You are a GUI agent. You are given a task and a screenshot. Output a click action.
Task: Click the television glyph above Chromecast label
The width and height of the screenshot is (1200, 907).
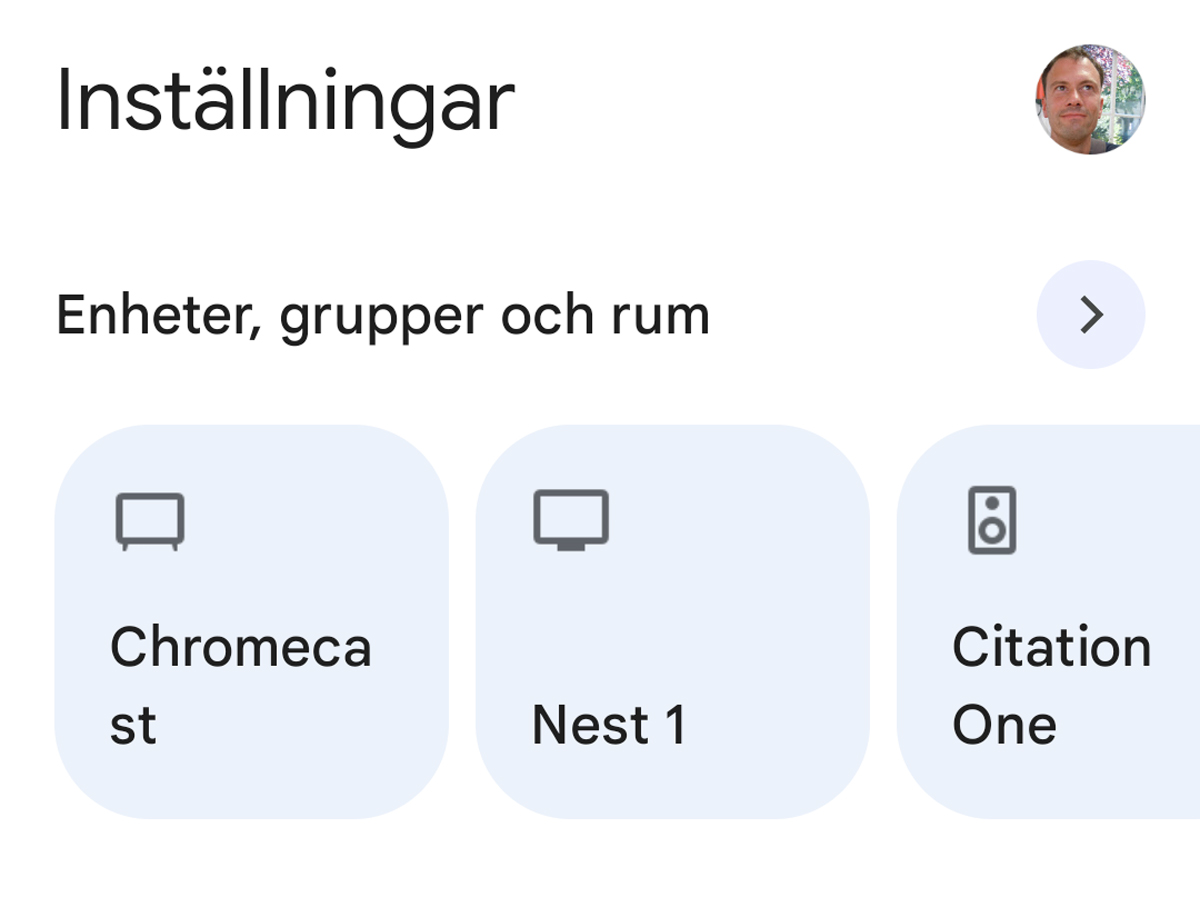coord(150,520)
